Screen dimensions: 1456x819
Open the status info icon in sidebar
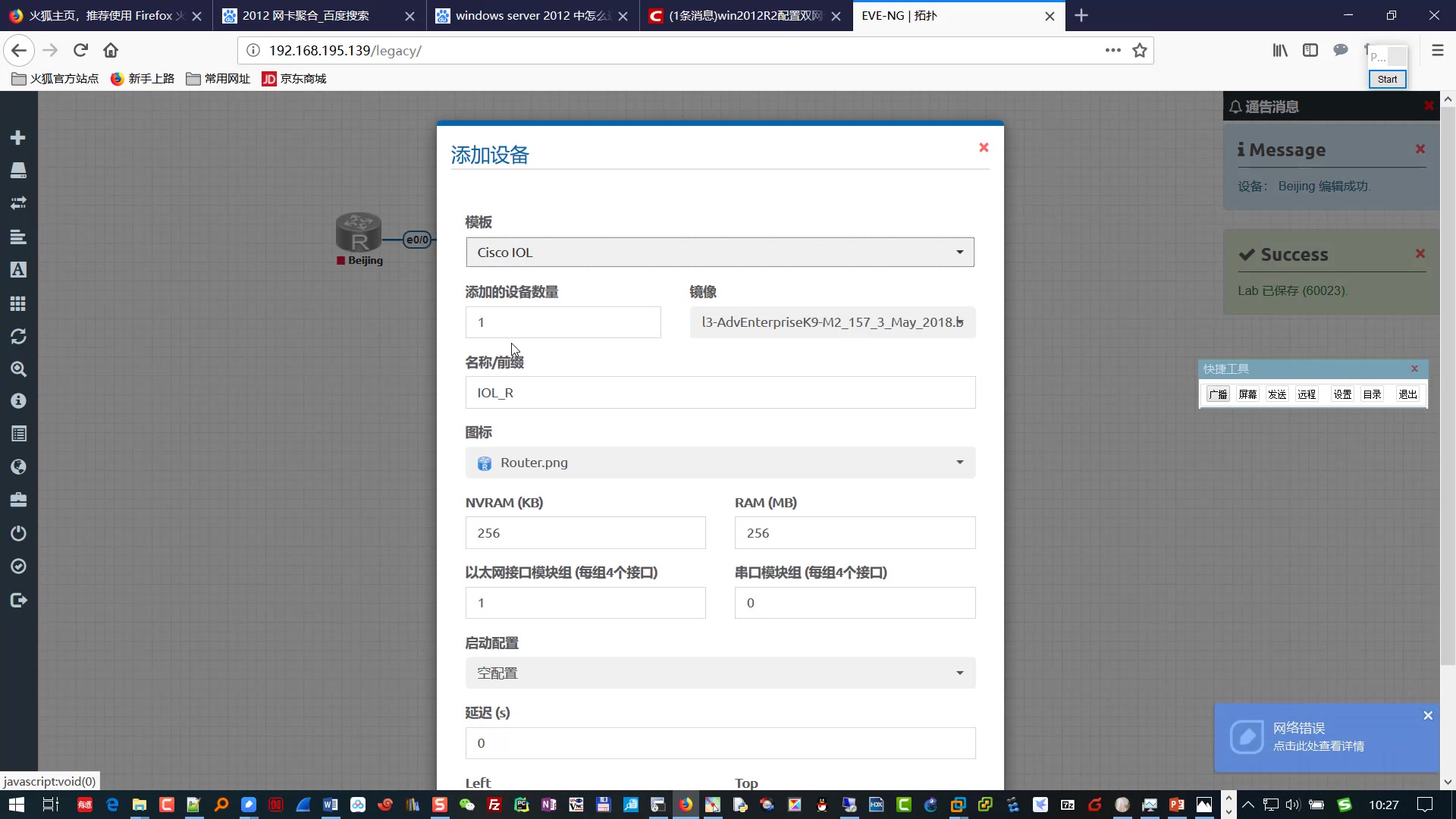click(18, 401)
